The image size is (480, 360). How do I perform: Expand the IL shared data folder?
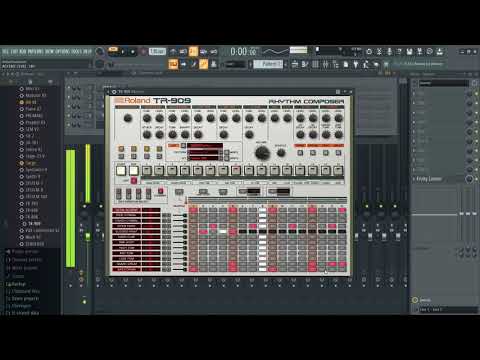22,313
